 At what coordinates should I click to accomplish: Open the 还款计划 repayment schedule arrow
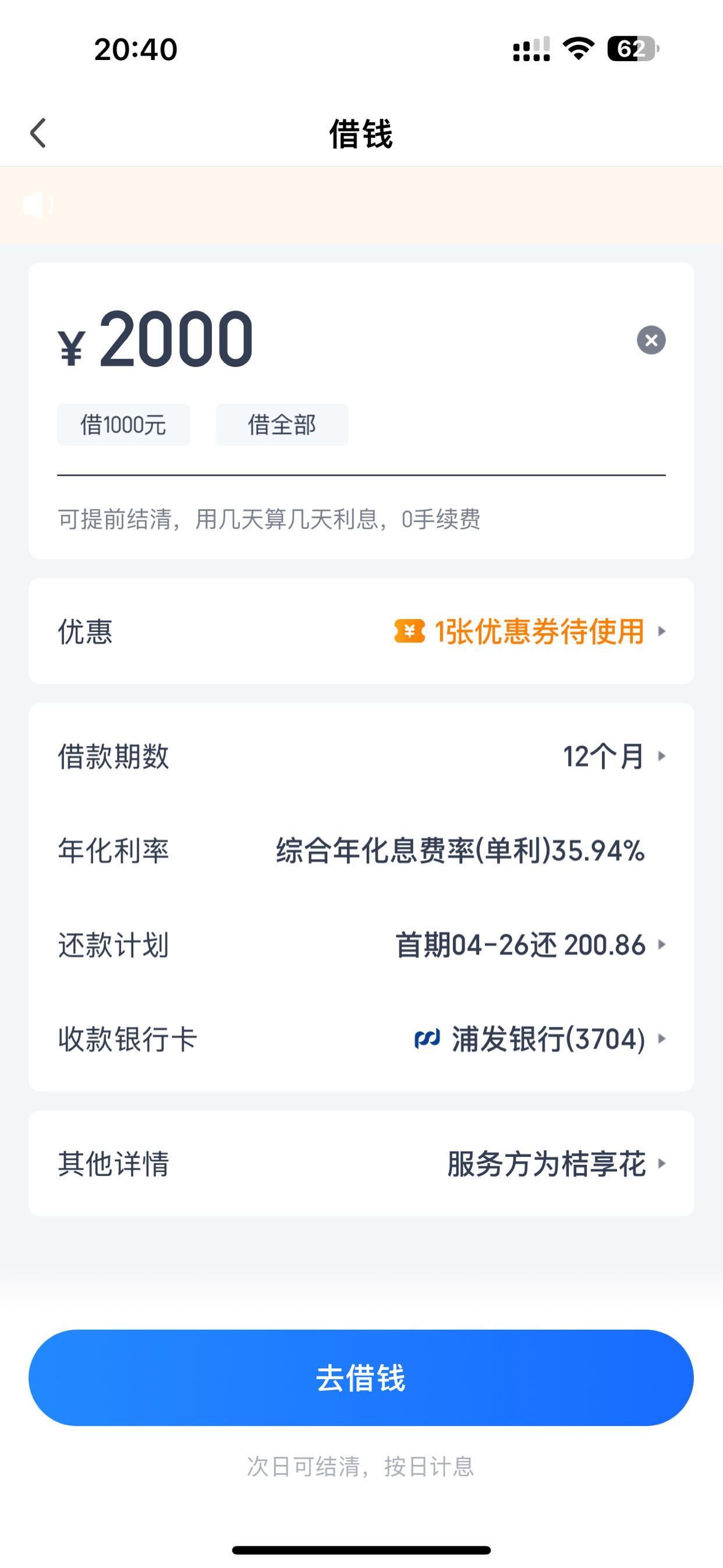click(662, 945)
